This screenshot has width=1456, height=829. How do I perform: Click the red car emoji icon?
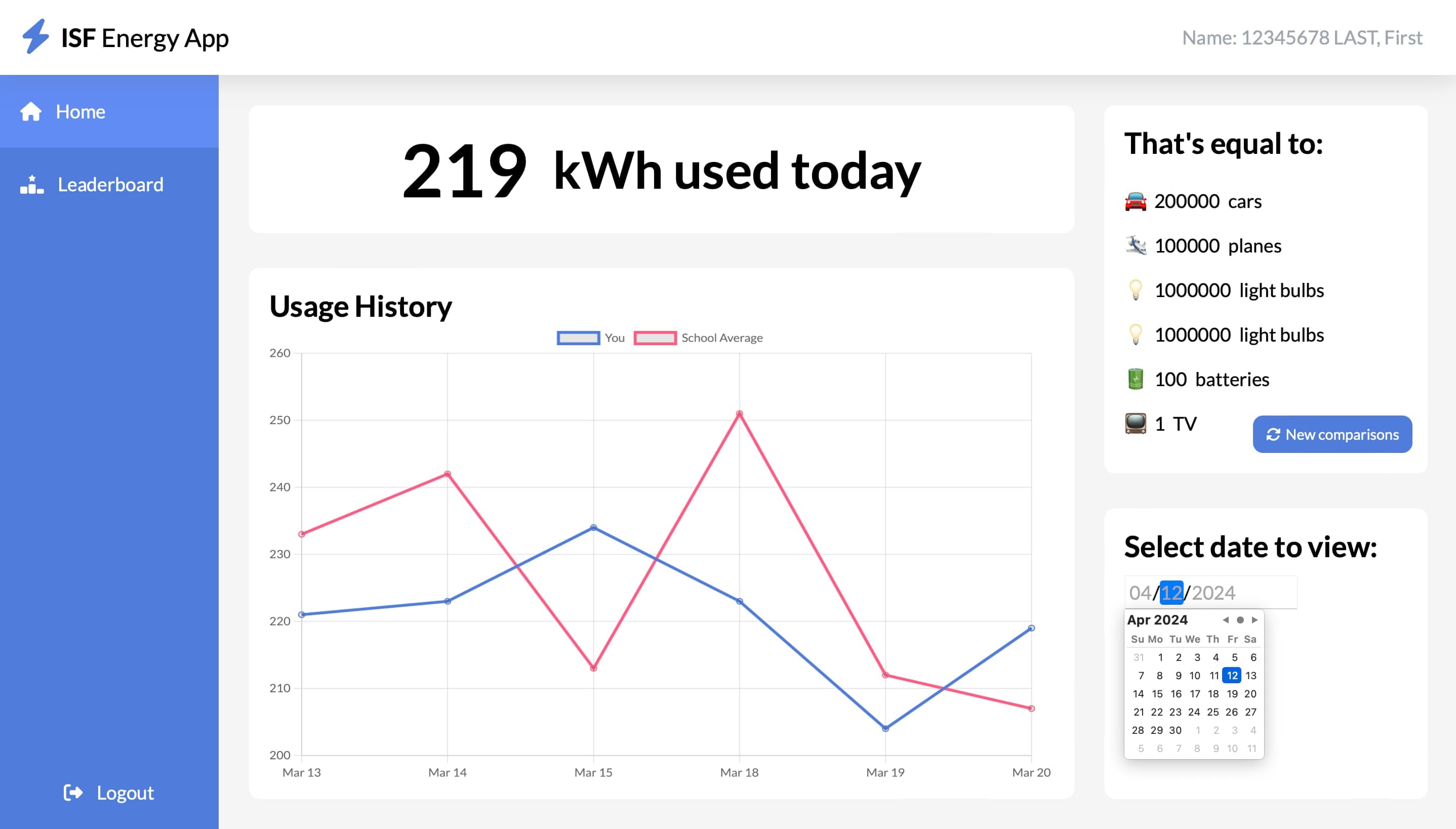(x=1135, y=201)
